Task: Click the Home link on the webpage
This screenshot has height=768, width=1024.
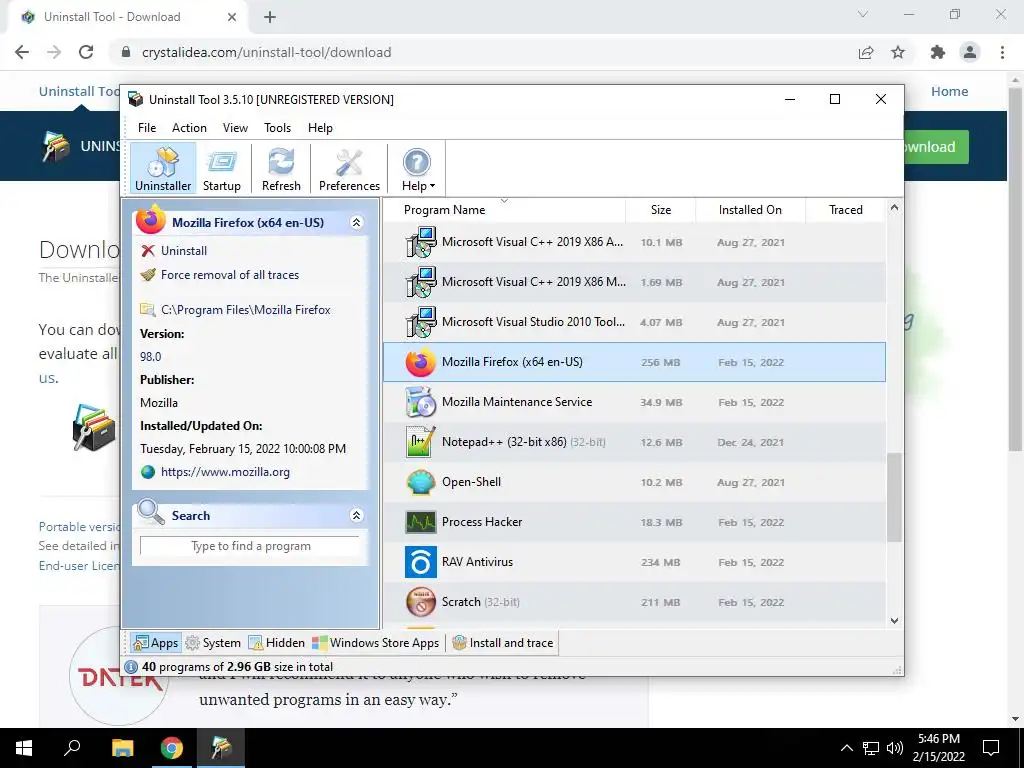Action: [x=950, y=91]
